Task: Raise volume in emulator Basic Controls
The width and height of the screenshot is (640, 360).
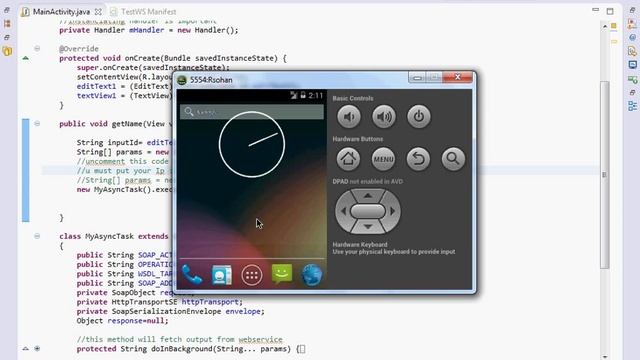Action: (384, 117)
